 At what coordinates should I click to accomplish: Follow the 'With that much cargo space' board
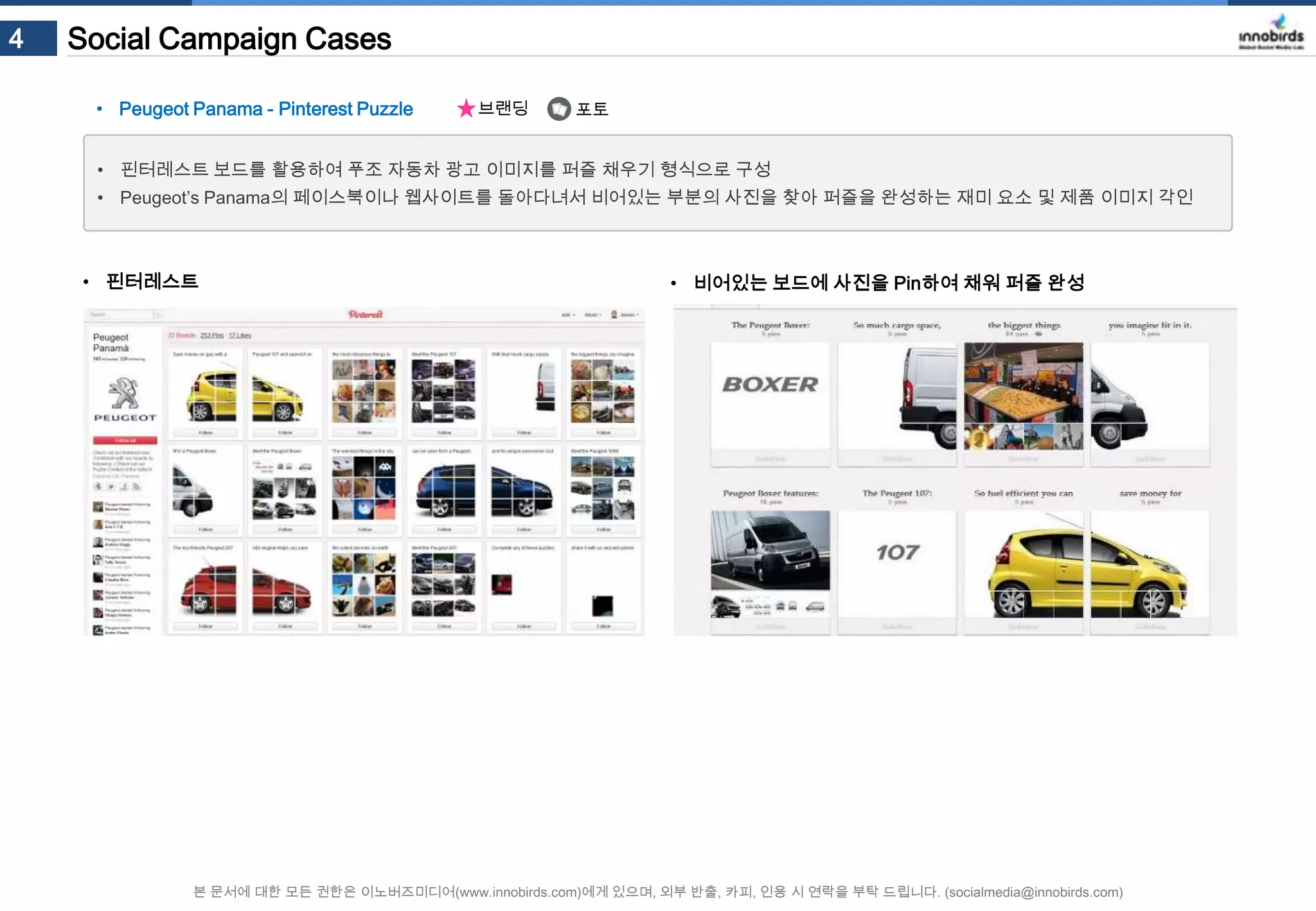524,432
